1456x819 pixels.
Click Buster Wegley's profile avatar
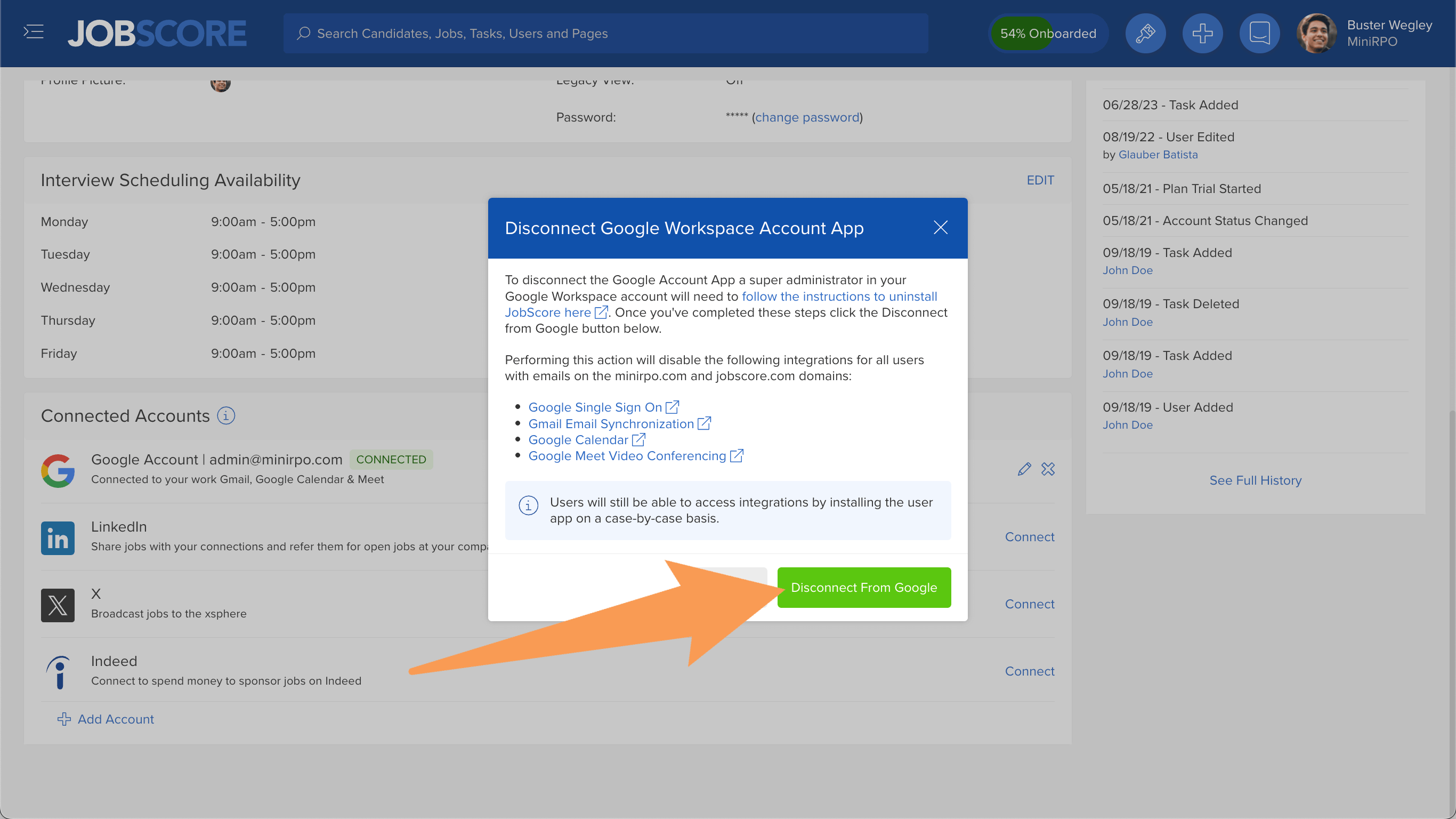coord(1316,34)
